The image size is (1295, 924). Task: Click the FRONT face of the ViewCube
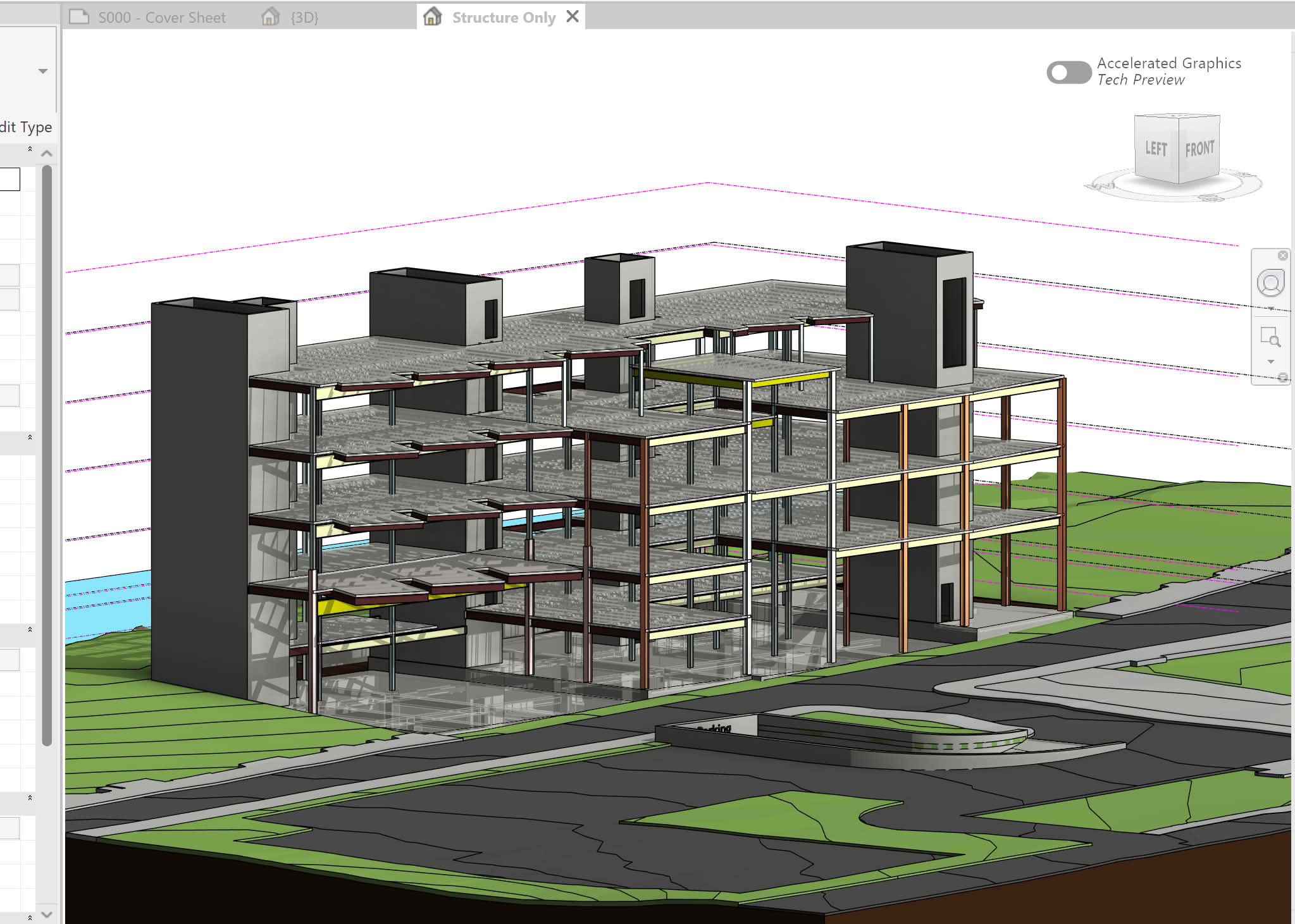(x=1199, y=149)
